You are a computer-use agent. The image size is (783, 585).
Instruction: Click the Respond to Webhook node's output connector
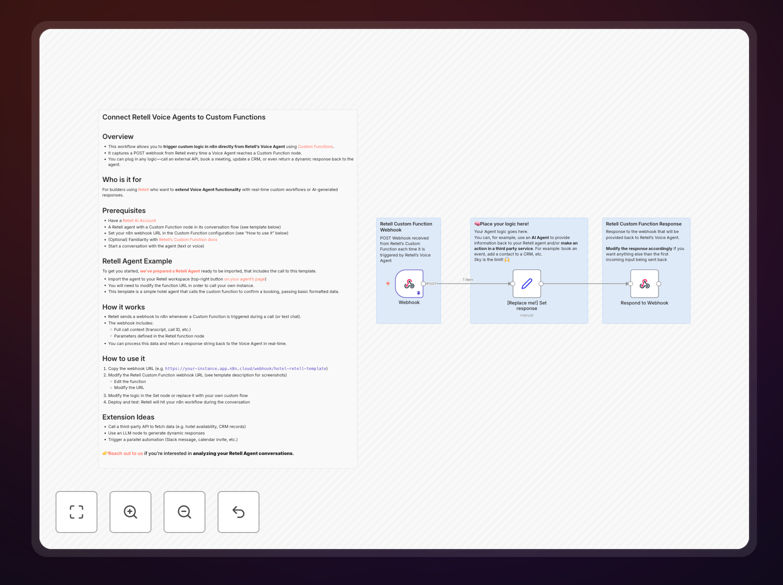(x=659, y=284)
